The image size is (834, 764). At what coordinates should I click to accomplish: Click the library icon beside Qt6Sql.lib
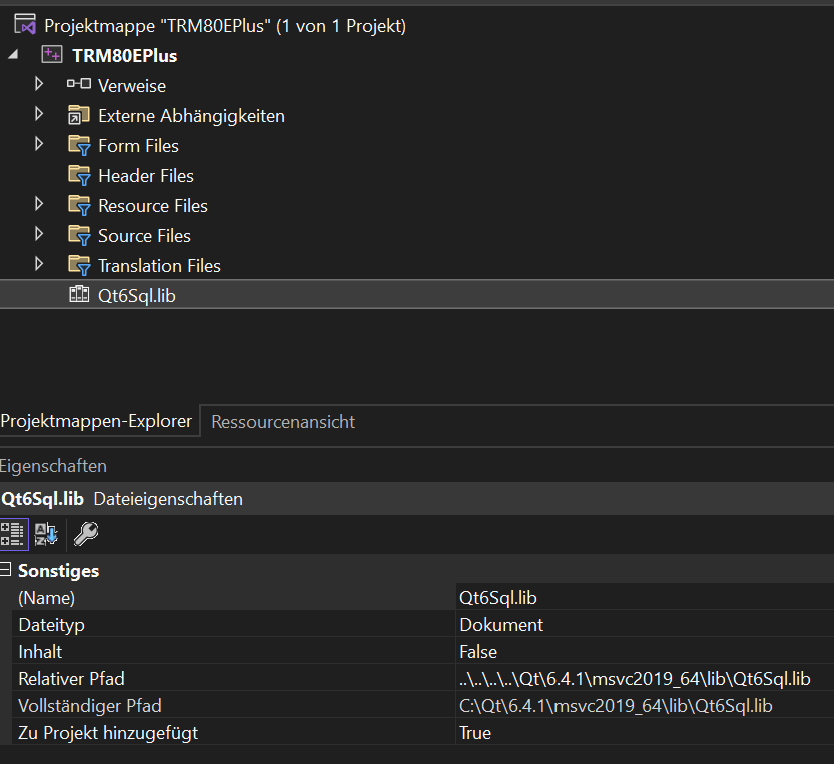point(80,295)
